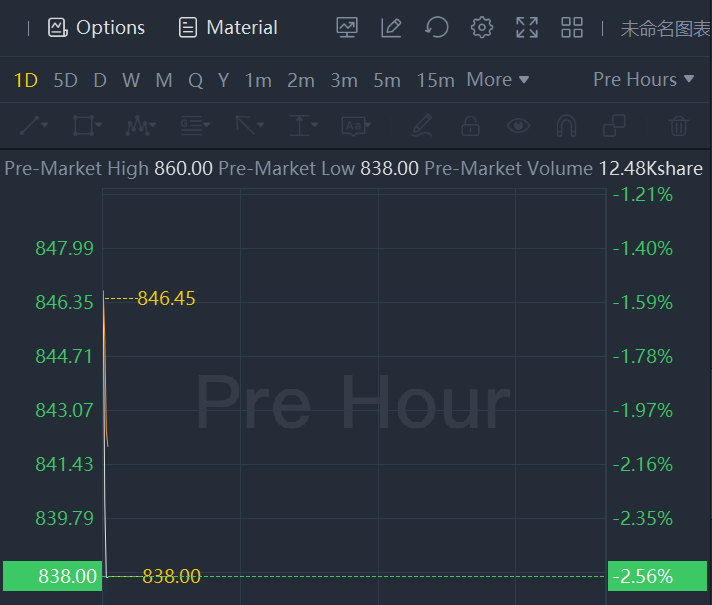Select the brush drawing tool

click(x=421, y=126)
